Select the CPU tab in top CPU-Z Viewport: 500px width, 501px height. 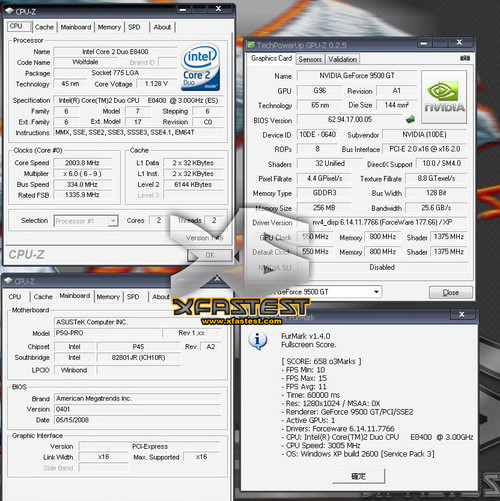(19, 26)
